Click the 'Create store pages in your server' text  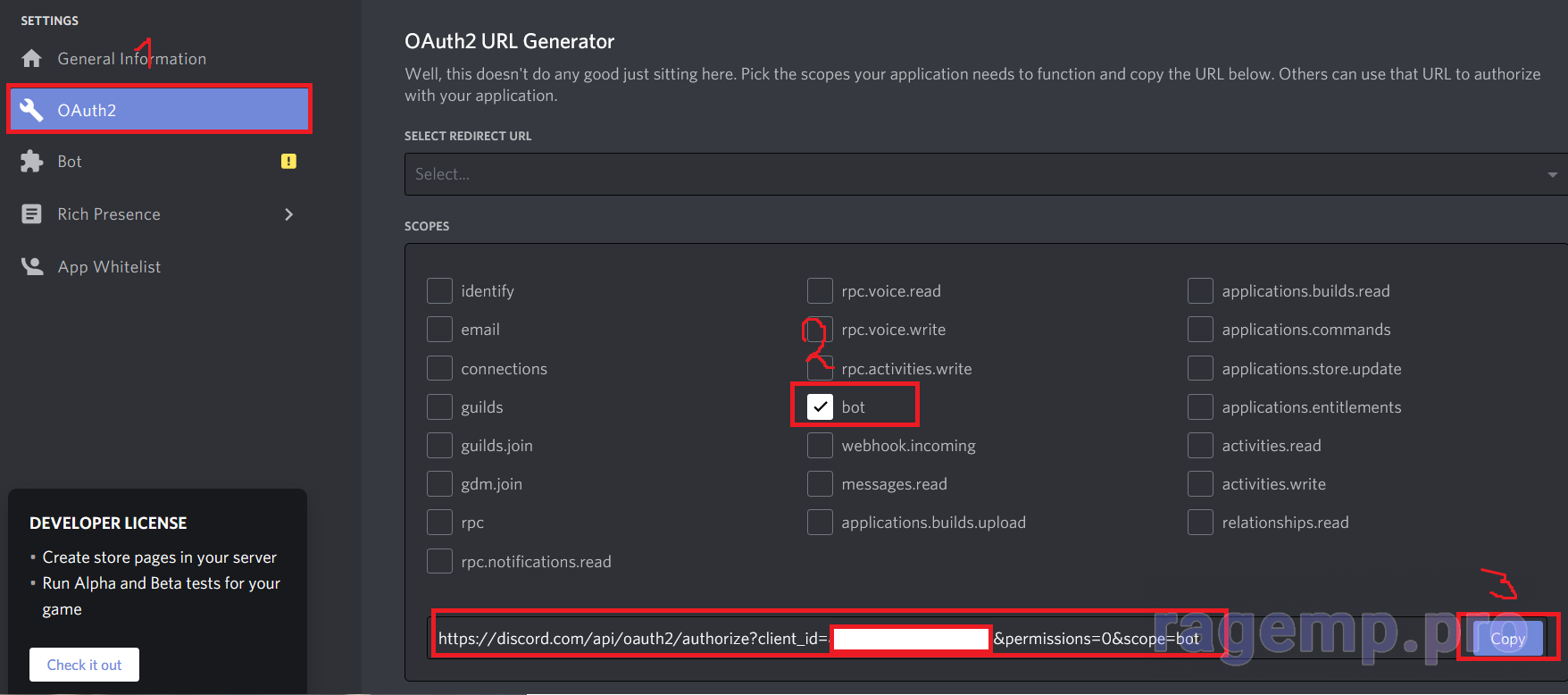(160, 557)
